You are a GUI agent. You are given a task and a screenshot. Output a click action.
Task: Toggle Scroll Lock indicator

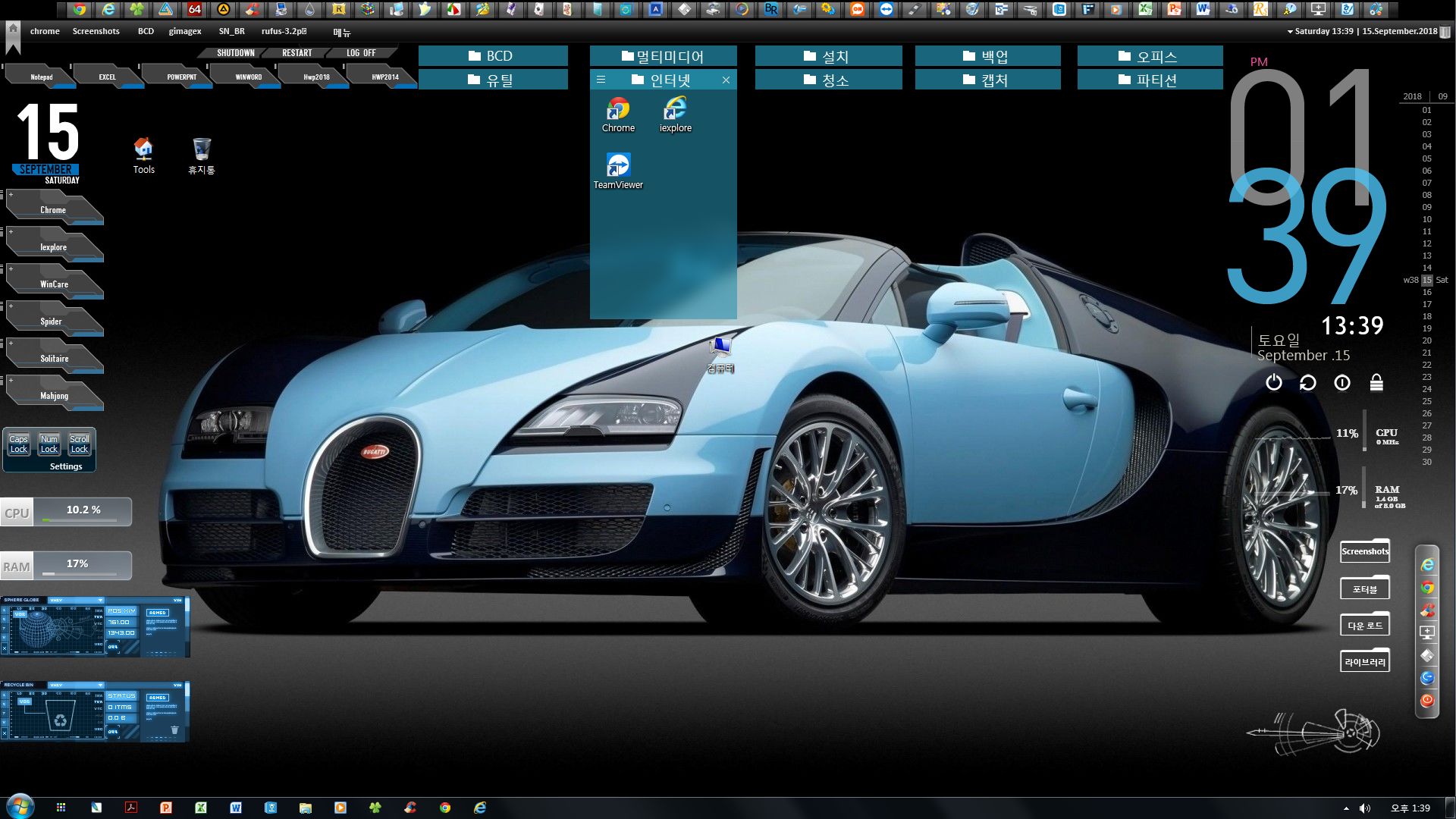pos(80,444)
